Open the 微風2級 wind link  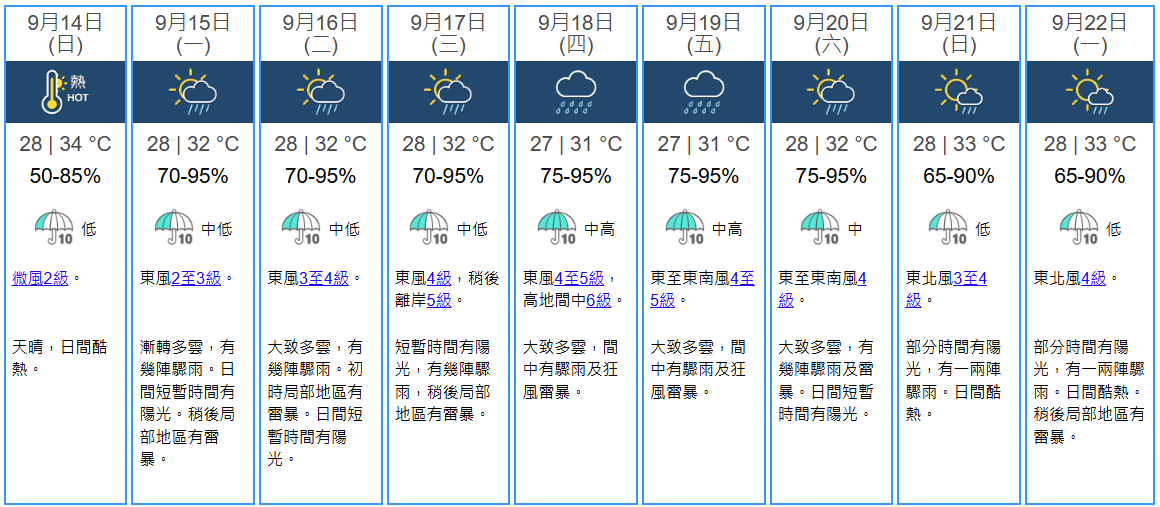41,278
